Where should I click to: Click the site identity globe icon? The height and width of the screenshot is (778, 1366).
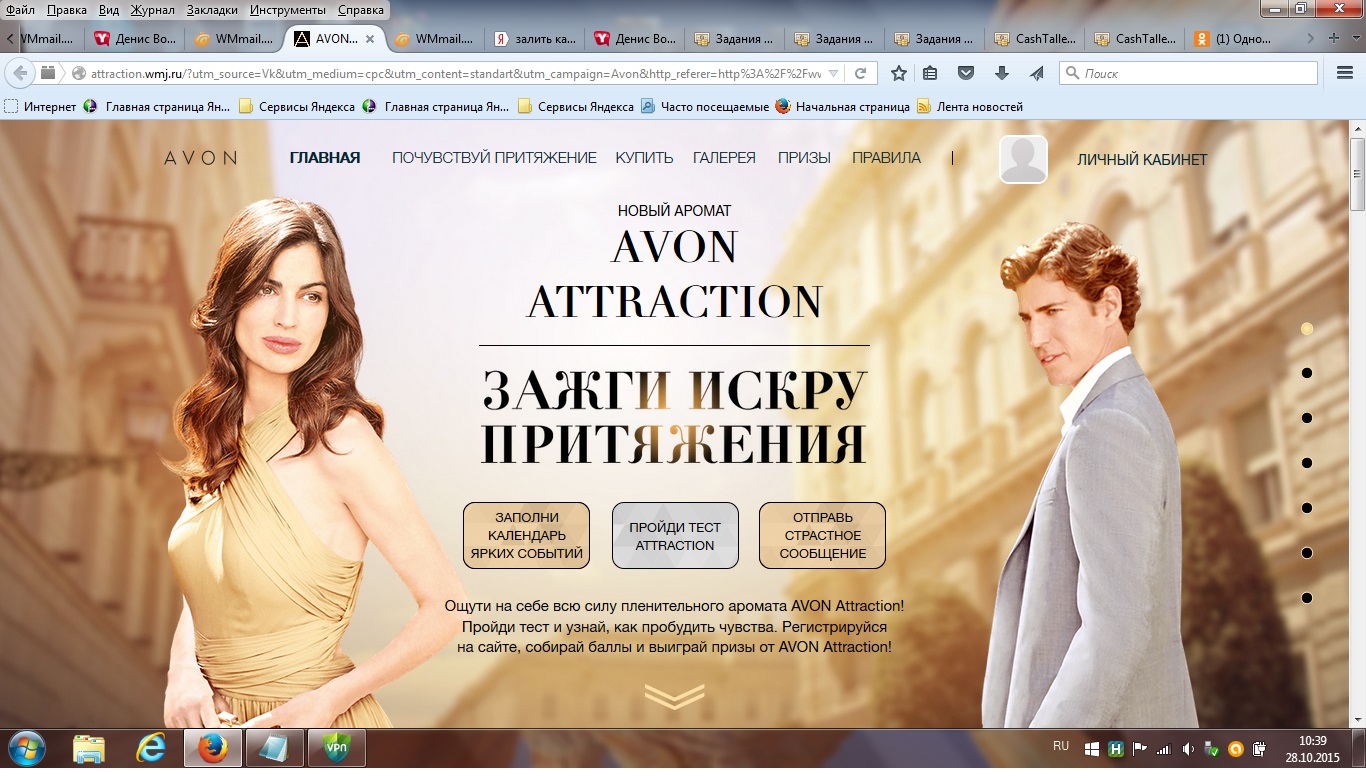79,73
